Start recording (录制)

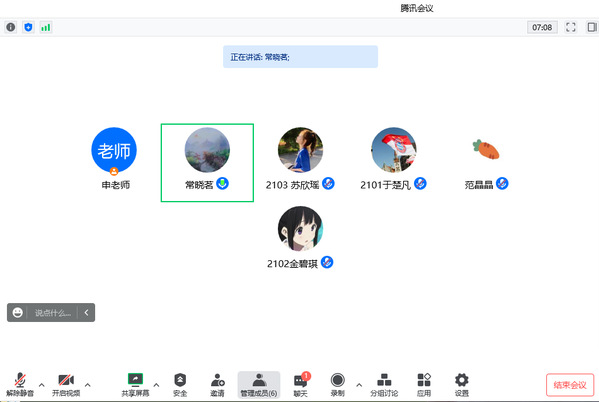click(x=337, y=385)
